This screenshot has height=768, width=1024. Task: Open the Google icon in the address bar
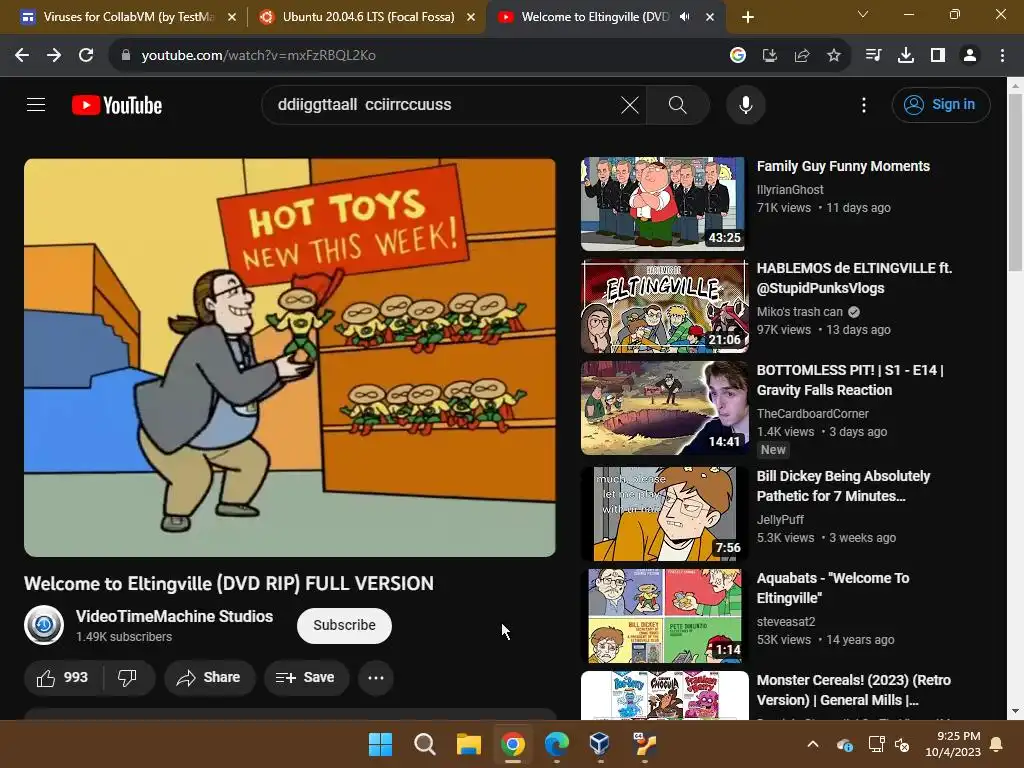pyautogui.click(x=738, y=56)
